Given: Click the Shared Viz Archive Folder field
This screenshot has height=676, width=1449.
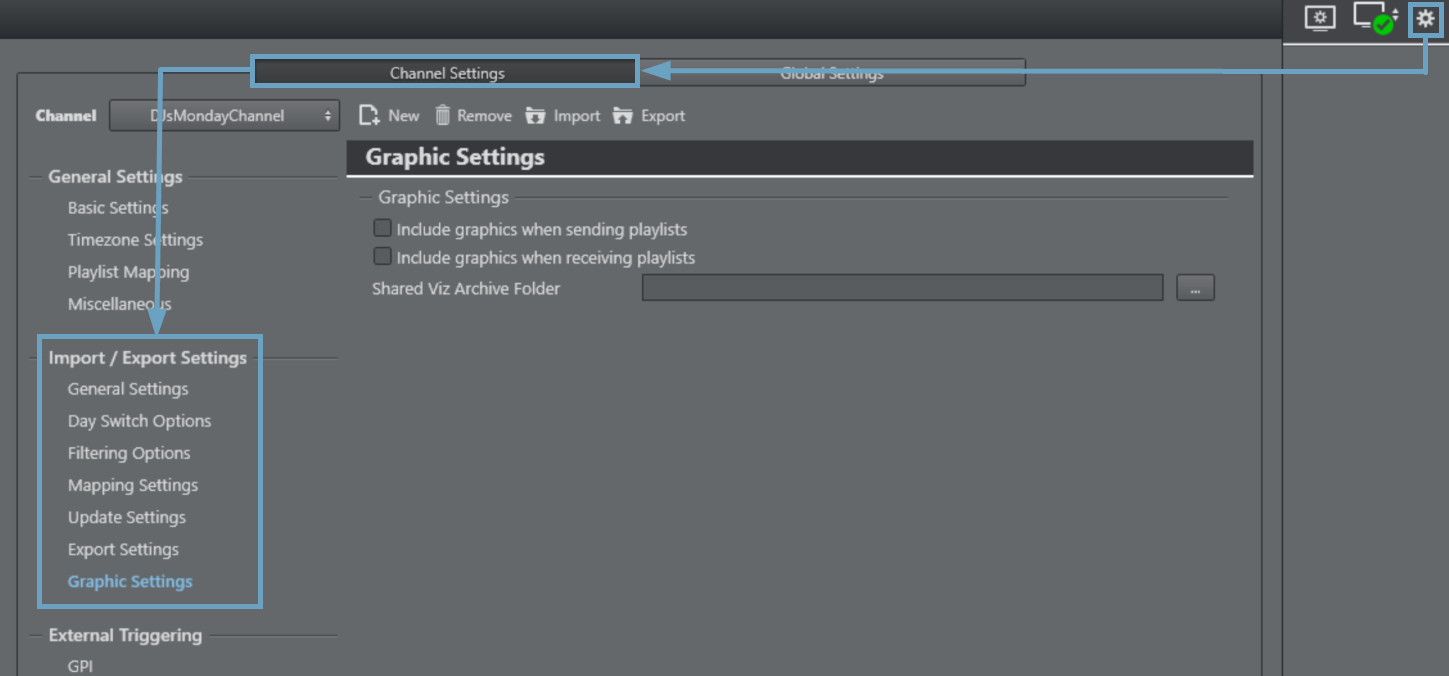Looking at the screenshot, I should tap(902, 288).
